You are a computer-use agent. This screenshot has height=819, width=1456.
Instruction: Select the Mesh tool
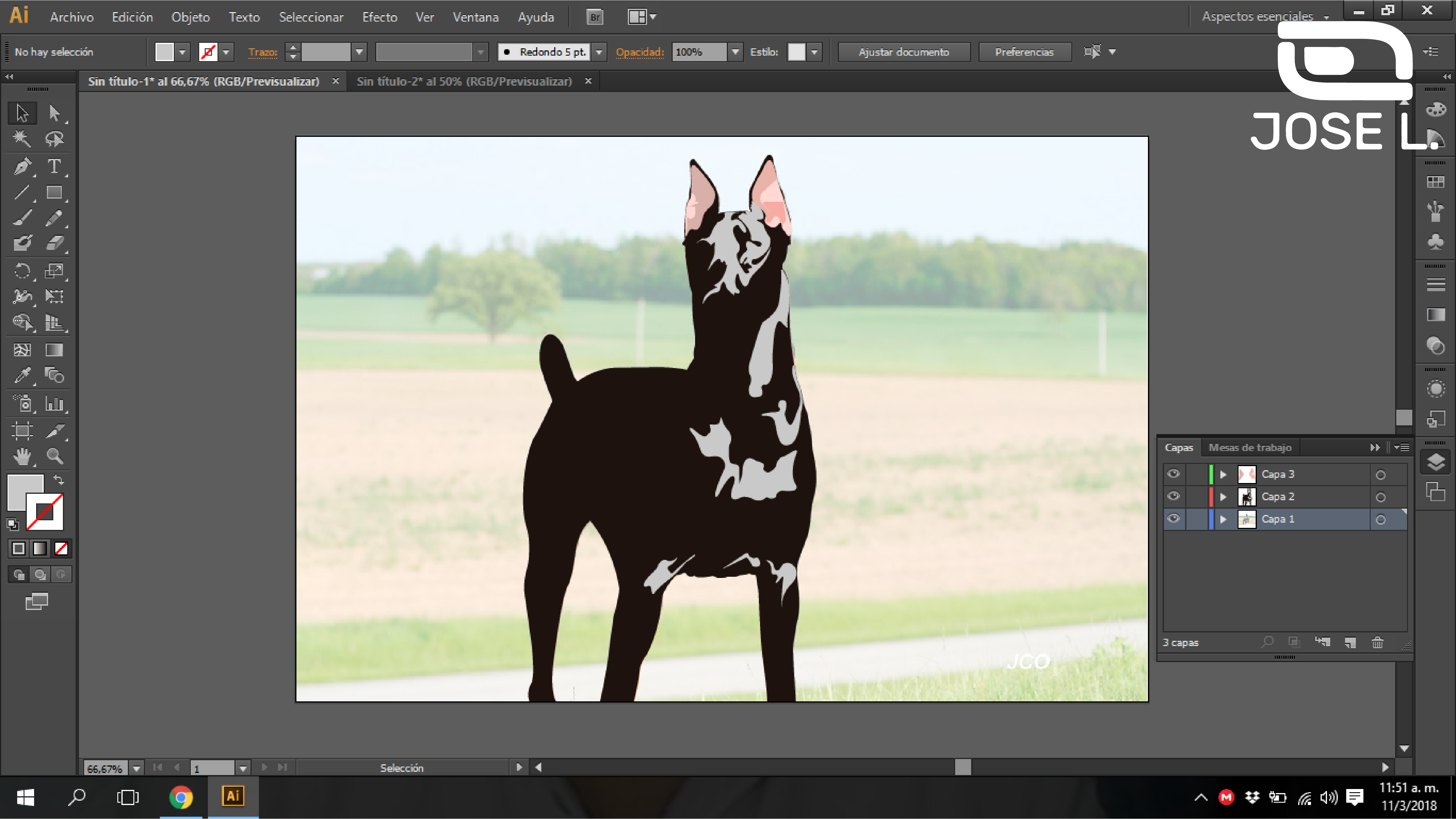[x=23, y=350]
